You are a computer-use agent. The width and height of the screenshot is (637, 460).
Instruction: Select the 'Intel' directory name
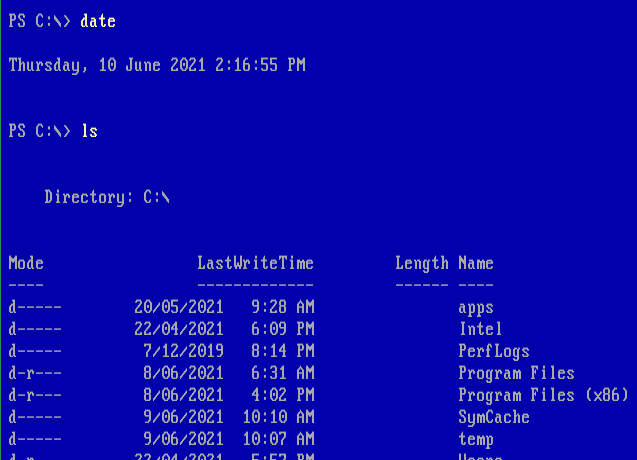(x=481, y=329)
